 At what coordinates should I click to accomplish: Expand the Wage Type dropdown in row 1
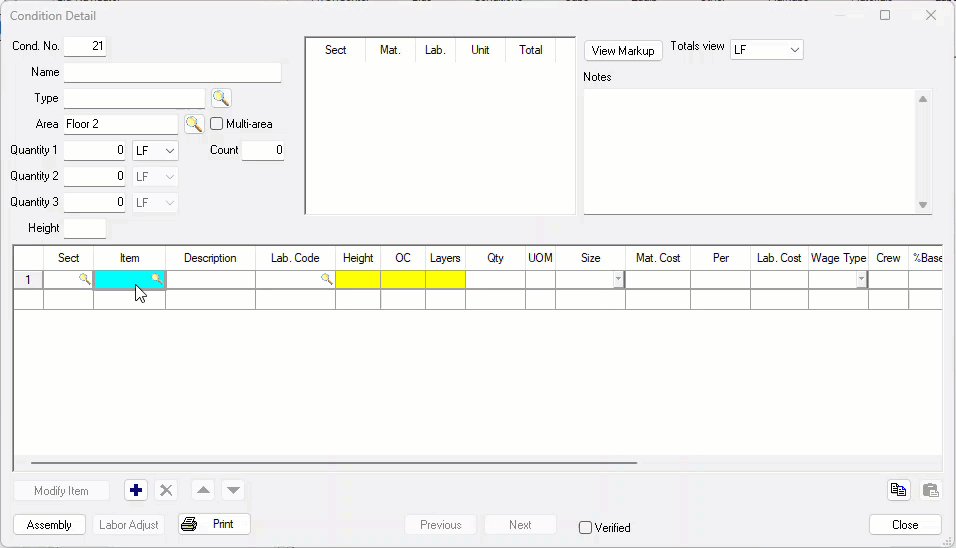click(x=861, y=279)
